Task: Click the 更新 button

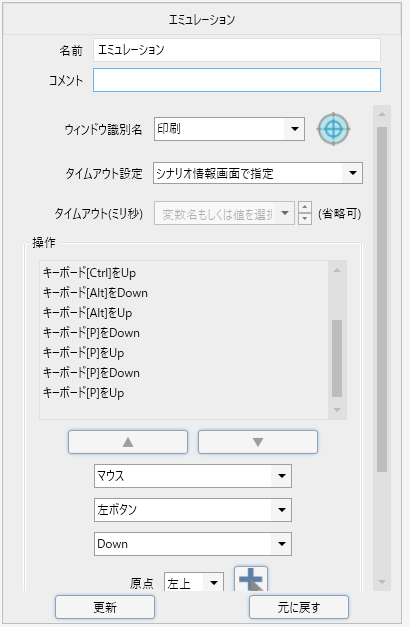Action: pos(105,607)
